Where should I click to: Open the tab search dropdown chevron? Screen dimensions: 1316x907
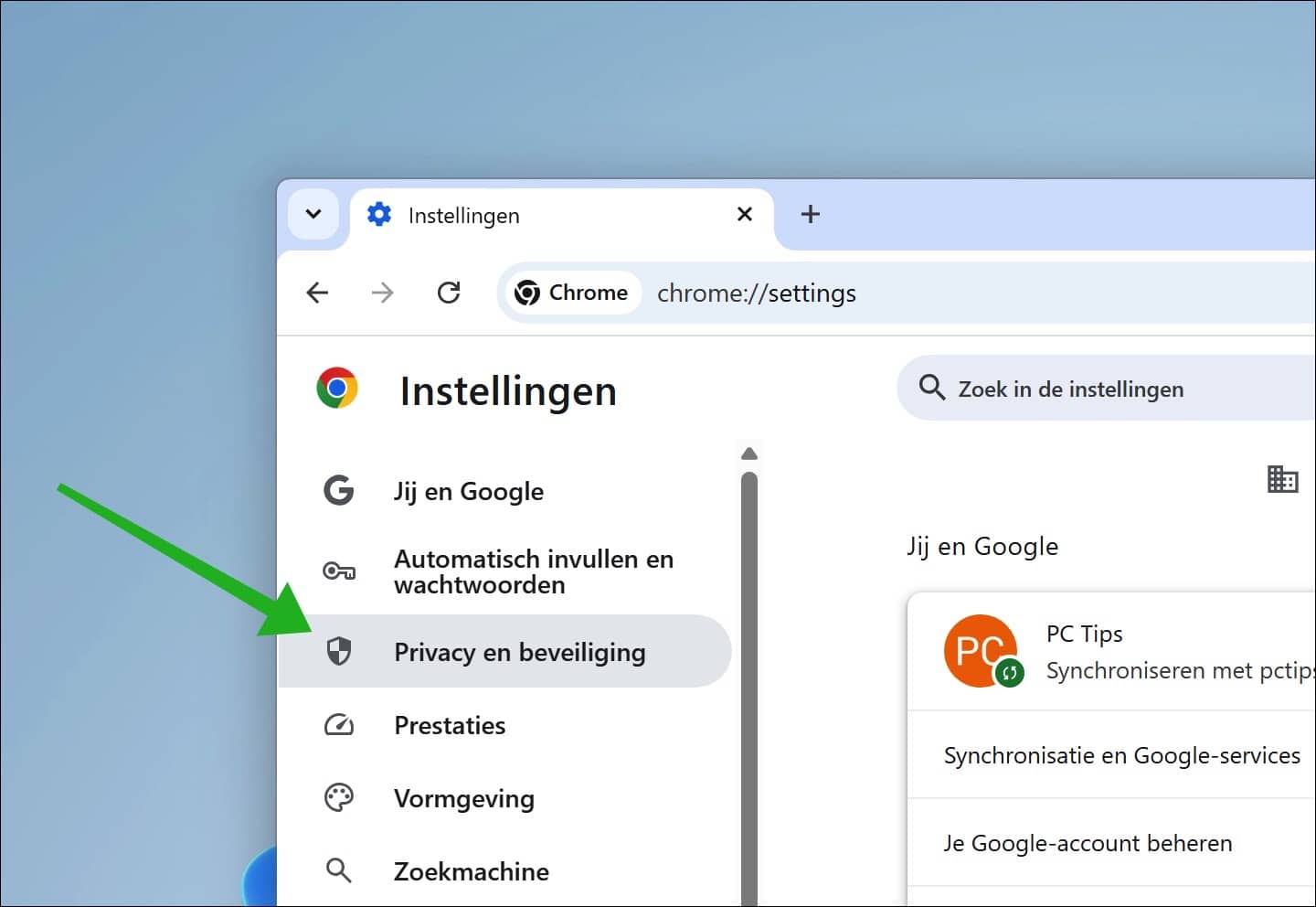click(313, 214)
